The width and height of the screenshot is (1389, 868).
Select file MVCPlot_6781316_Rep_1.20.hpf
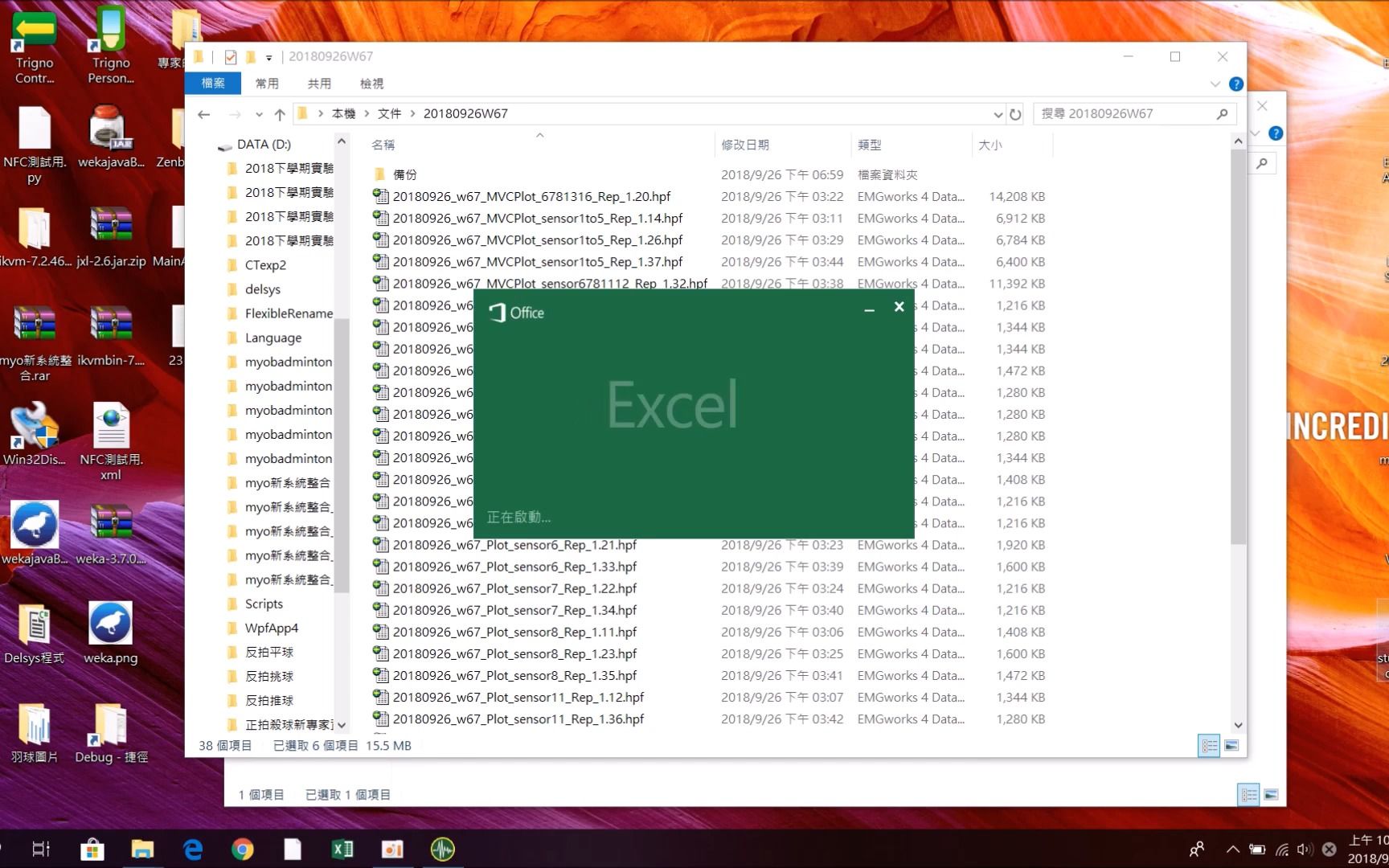[531, 196]
